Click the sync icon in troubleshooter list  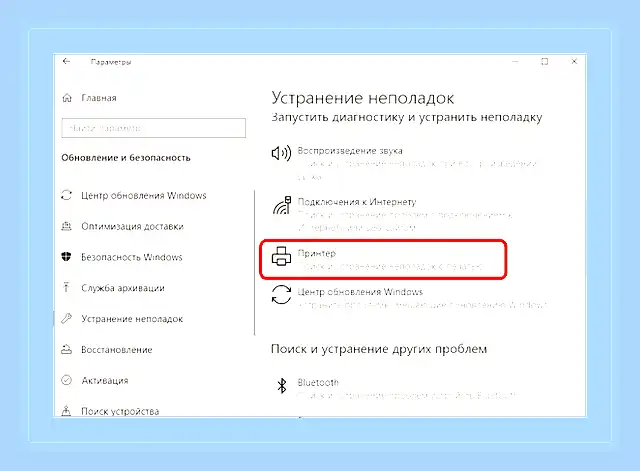[x=281, y=294]
